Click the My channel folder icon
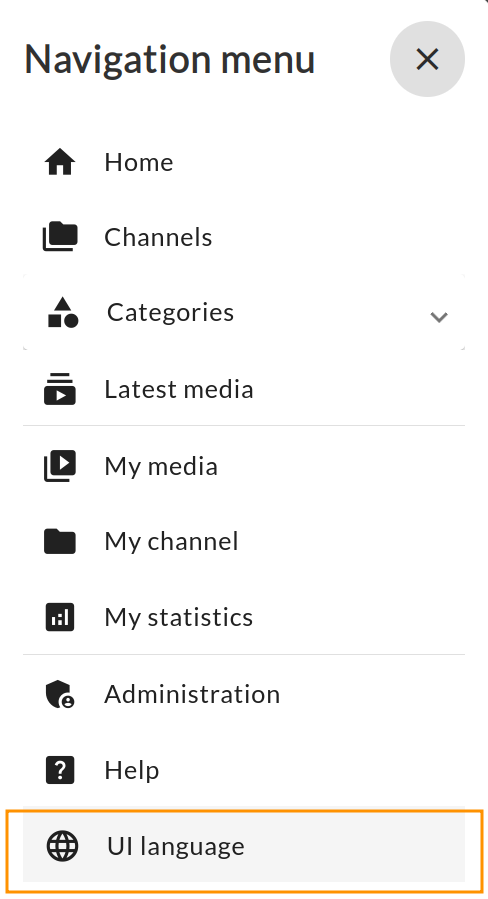This screenshot has width=488, height=899. [60, 541]
